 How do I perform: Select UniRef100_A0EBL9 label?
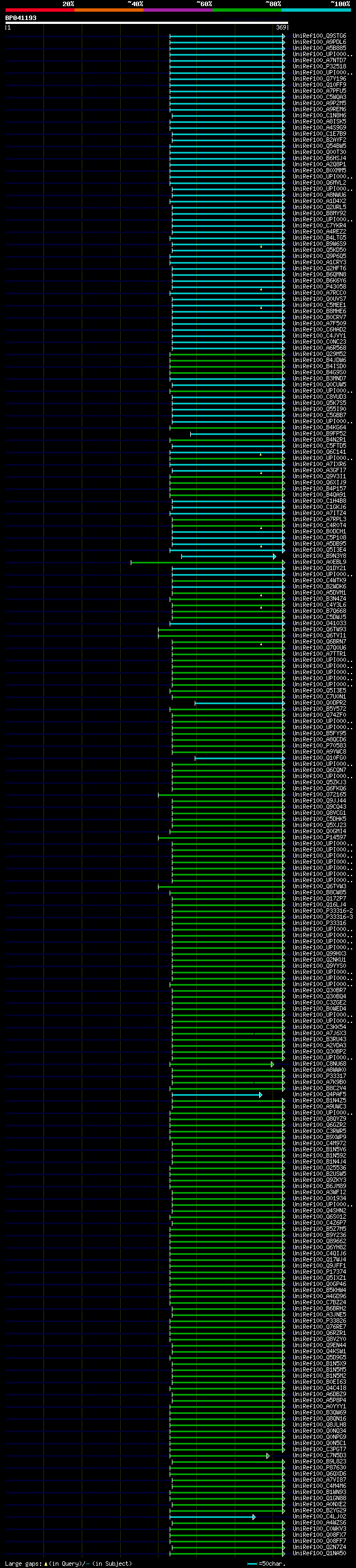[x=319, y=562]
